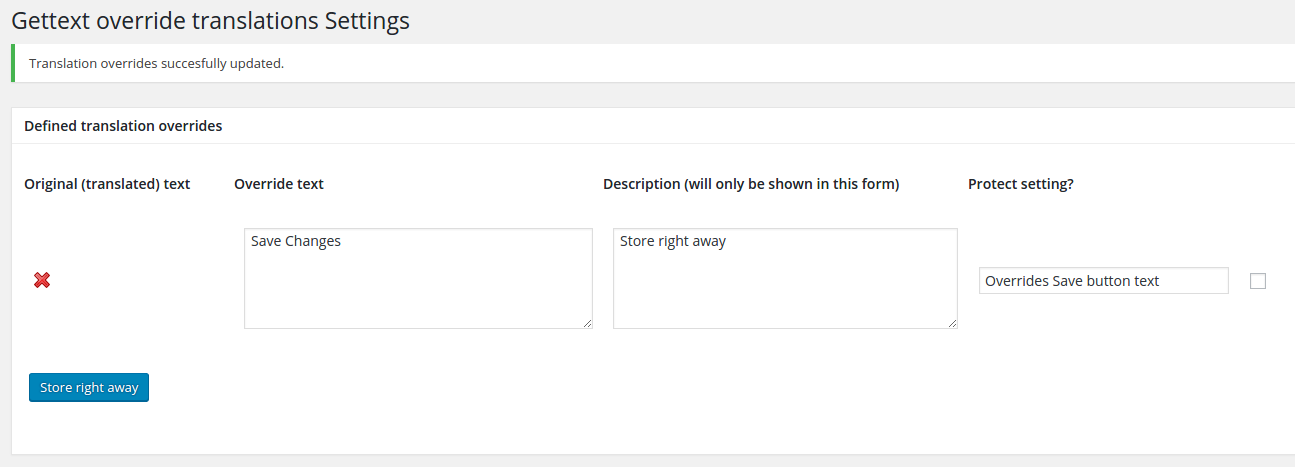Focus the Override text box containing Save Changes
The width and height of the screenshot is (1295, 467).
[418, 278]
